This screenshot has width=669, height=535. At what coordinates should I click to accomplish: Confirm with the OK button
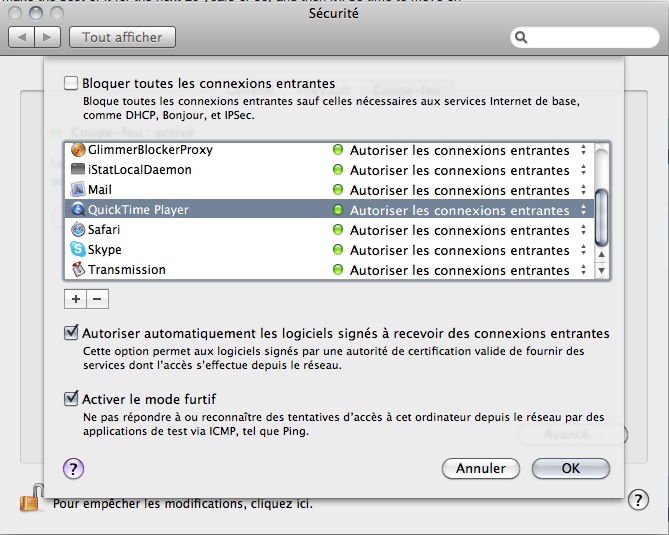coord(570,468)
